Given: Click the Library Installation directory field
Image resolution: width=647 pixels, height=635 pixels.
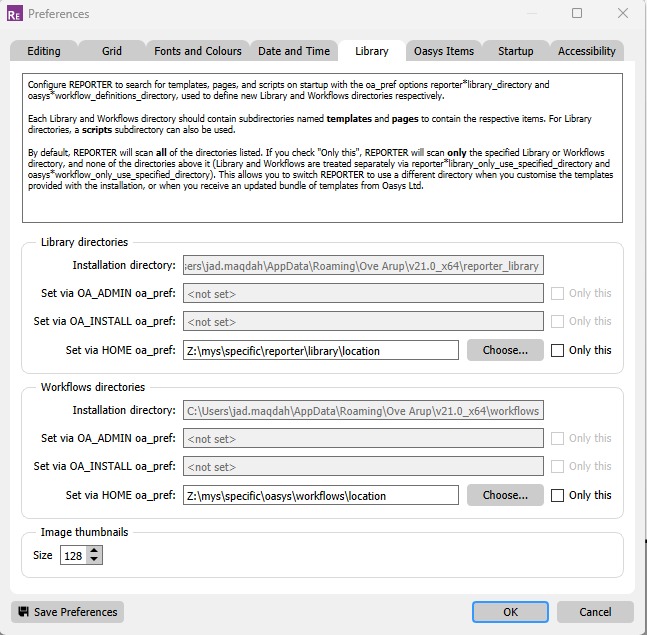Looking at the screenshot, I should [x=363, y=265].
